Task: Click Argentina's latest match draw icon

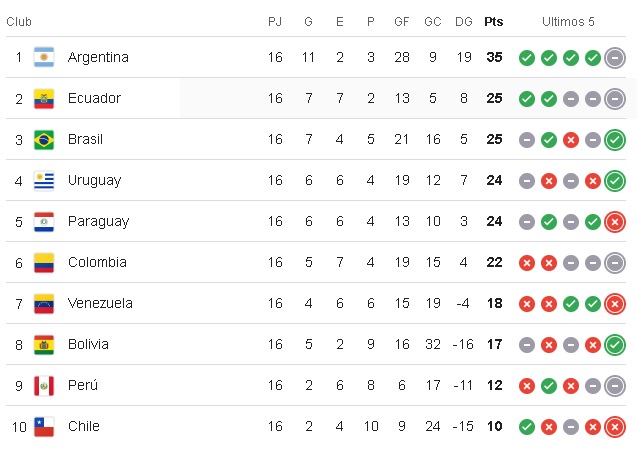Action: (x=615, y=58)
